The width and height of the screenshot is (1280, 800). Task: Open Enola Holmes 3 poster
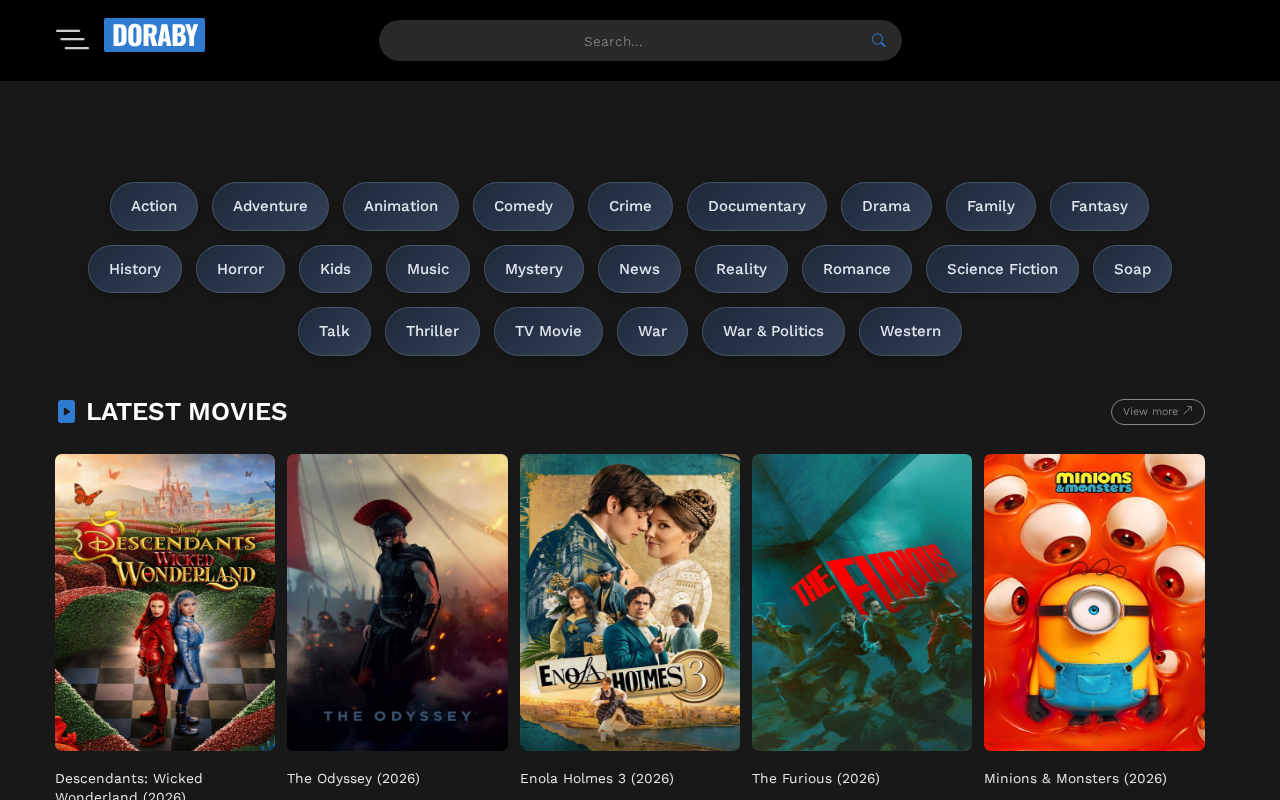pyautogui.click(x=630, y=602)
